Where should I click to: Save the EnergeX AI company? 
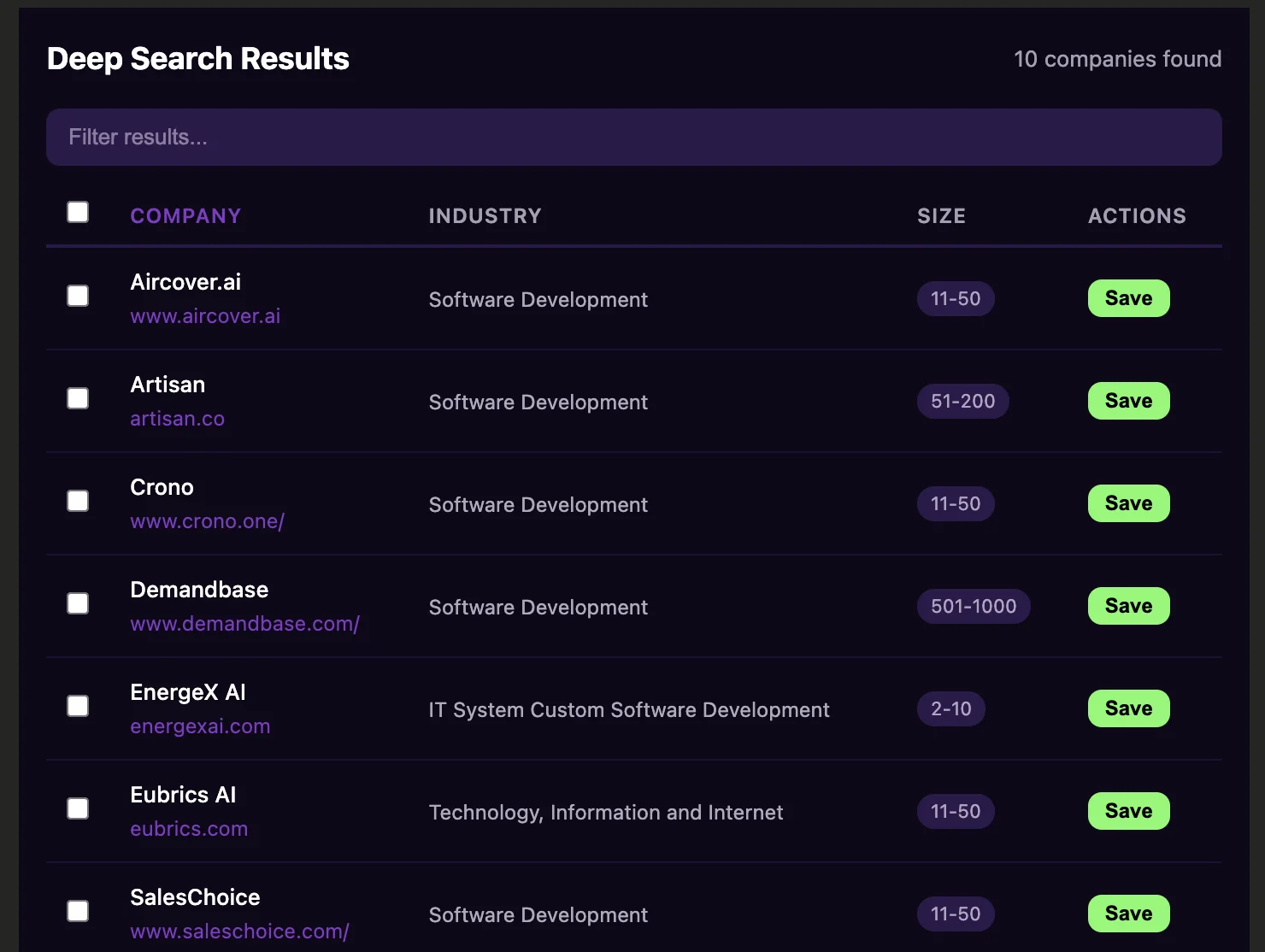[1128, 708]
